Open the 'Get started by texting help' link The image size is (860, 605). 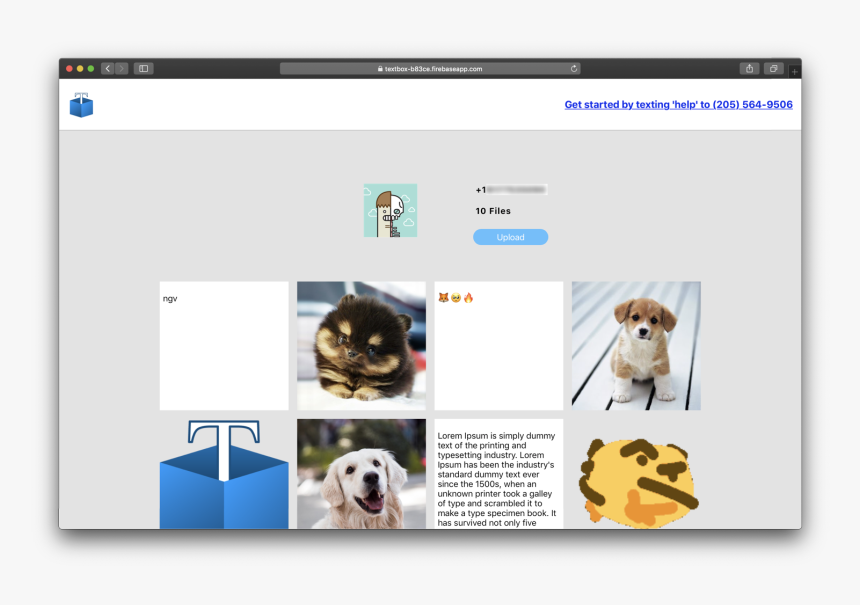(x=678, y=104)
